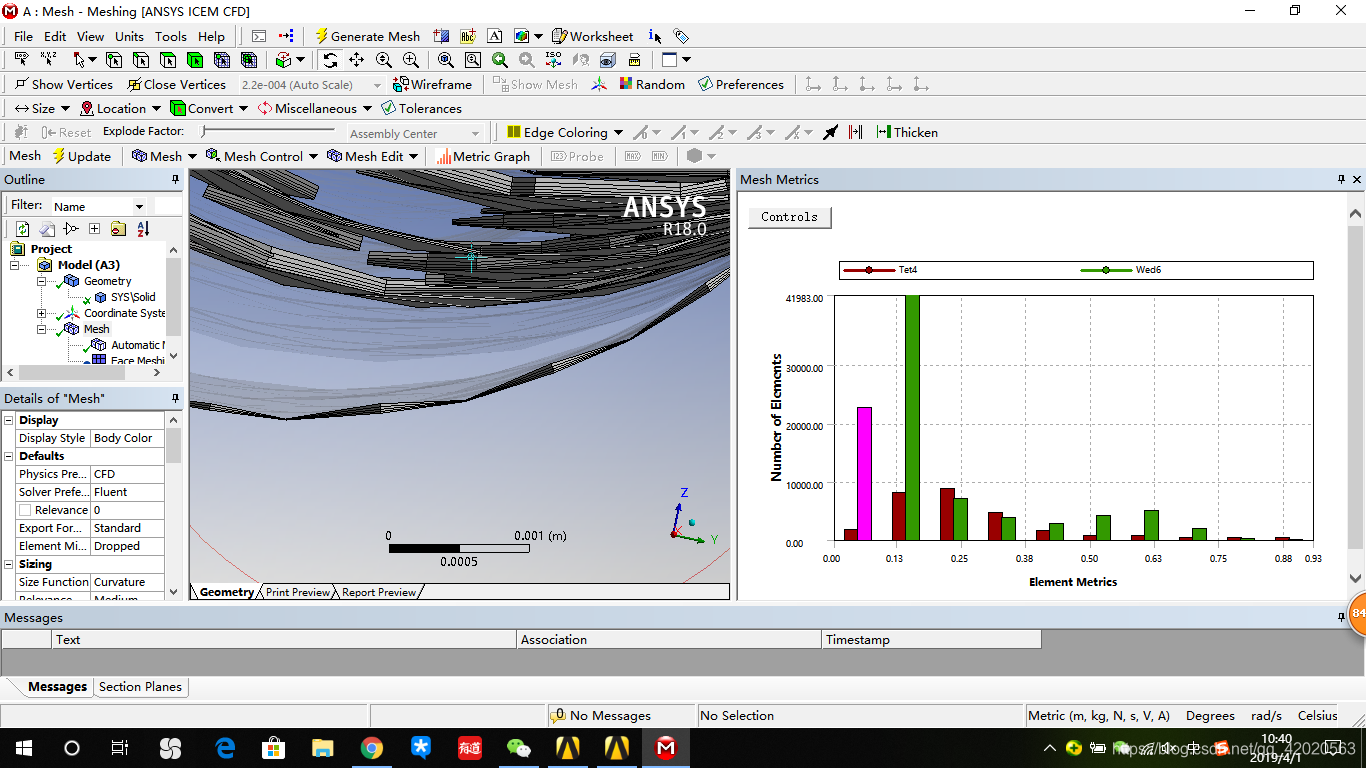The image size is (1366, 768).
Task: Expand the Coordinate Systems tree node
Action: 42,313
